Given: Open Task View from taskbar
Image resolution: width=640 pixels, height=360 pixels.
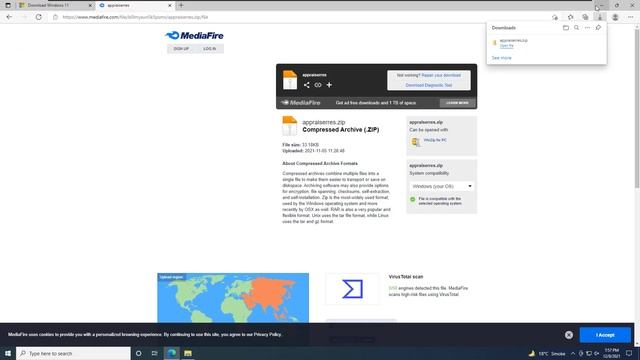Looking at the screenshot, I should click(x=155, y=353).
